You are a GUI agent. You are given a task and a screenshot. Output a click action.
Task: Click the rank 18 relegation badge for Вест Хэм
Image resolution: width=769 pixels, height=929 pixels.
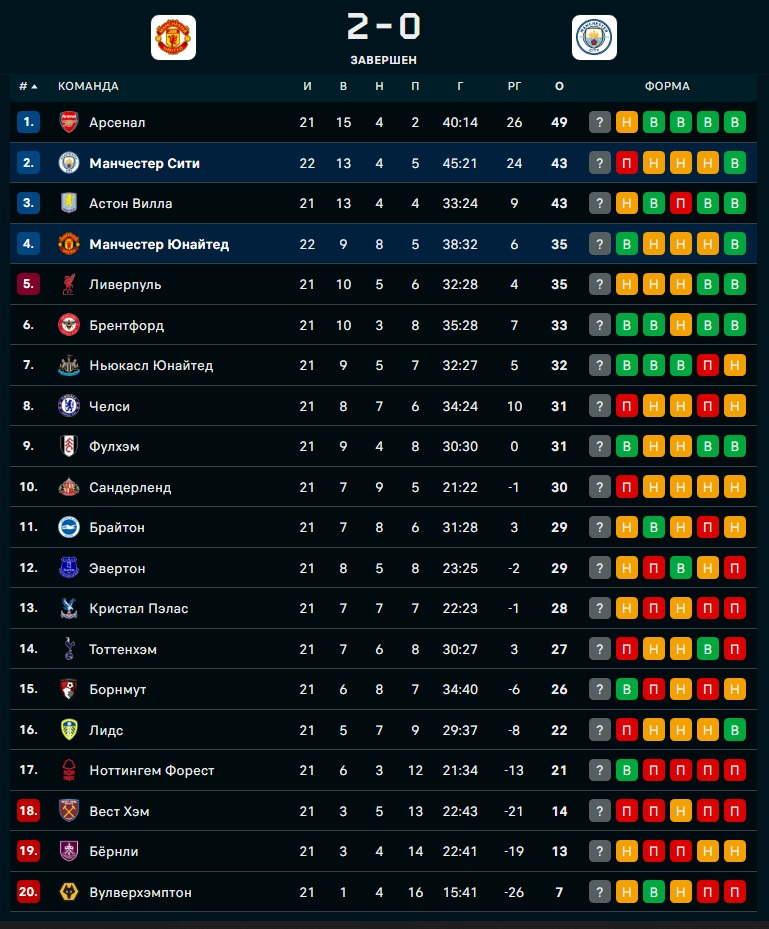pos(28,811)
